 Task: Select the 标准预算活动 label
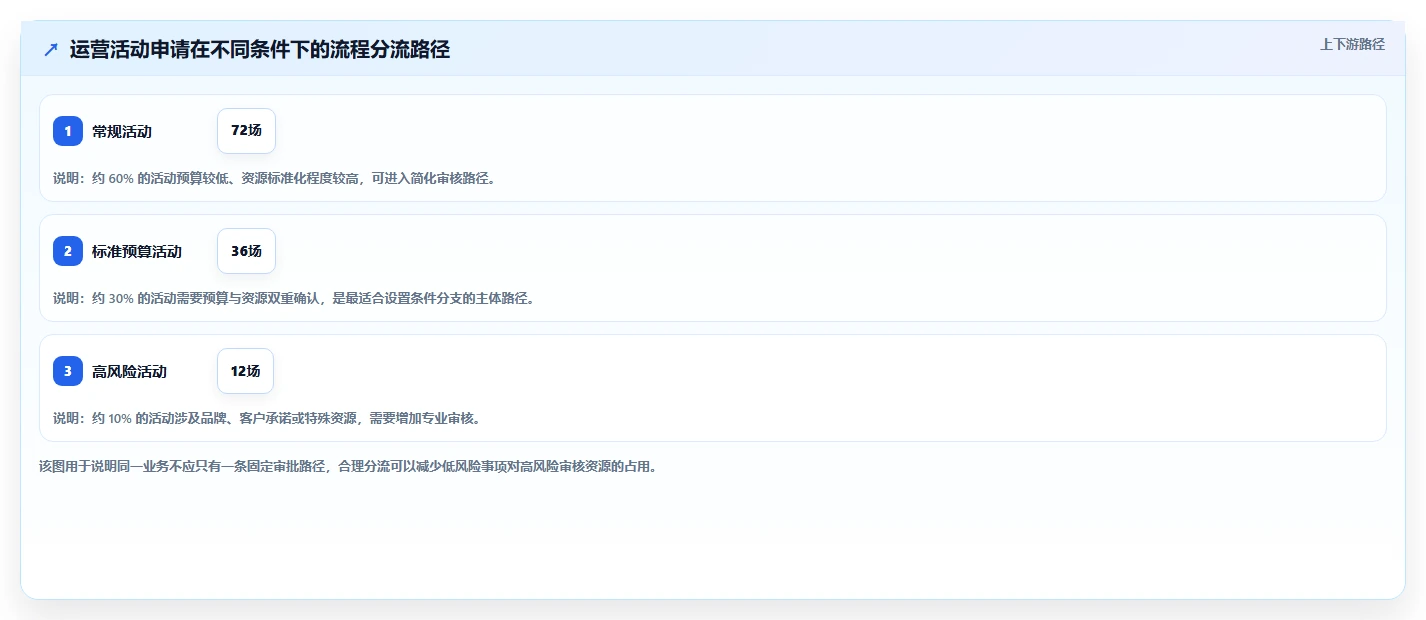click(x=137, y=251)
